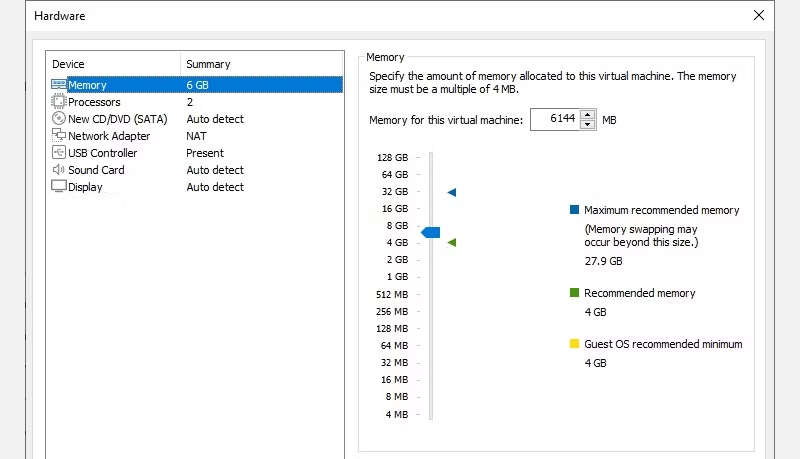This screenshot has width=800, height=459.
Task: Select the USB Controller icon
Action: 58,153
